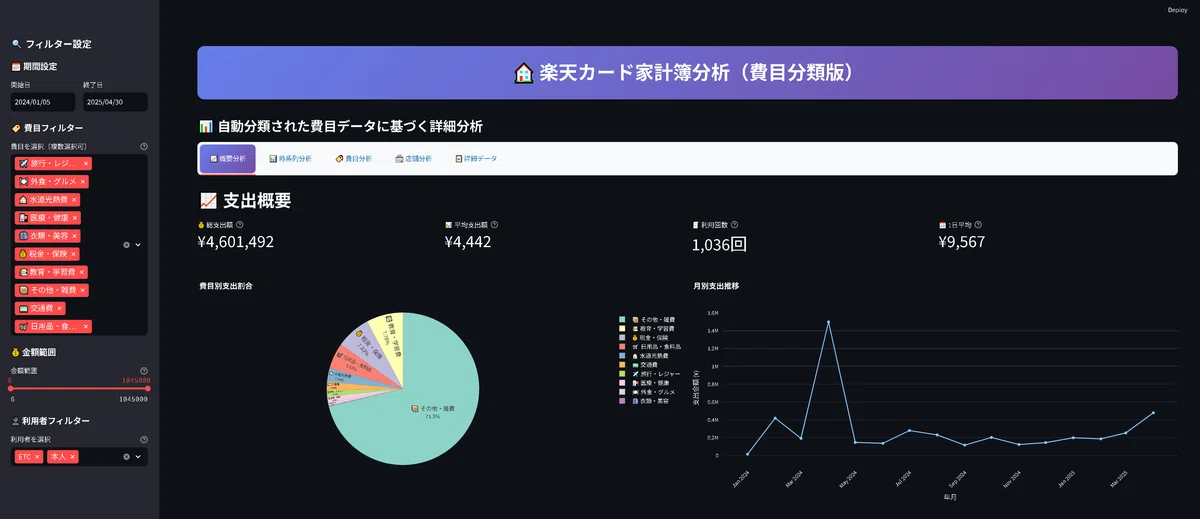The height and width of the screenshot is (519, 1200).
Task: Toggle 衣類・美容 in the pie legend
Action: pyautogui.click(x=649, y=401)
